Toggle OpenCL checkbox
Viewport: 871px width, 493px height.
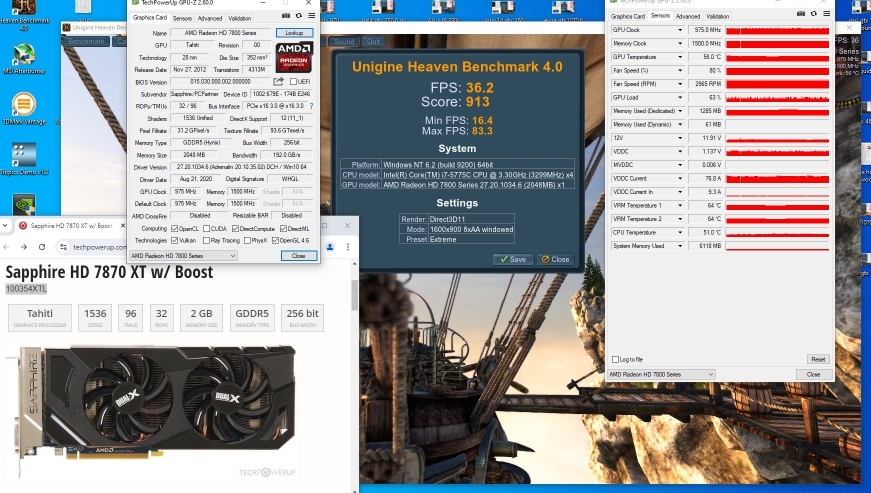click(x=174, y=229)
